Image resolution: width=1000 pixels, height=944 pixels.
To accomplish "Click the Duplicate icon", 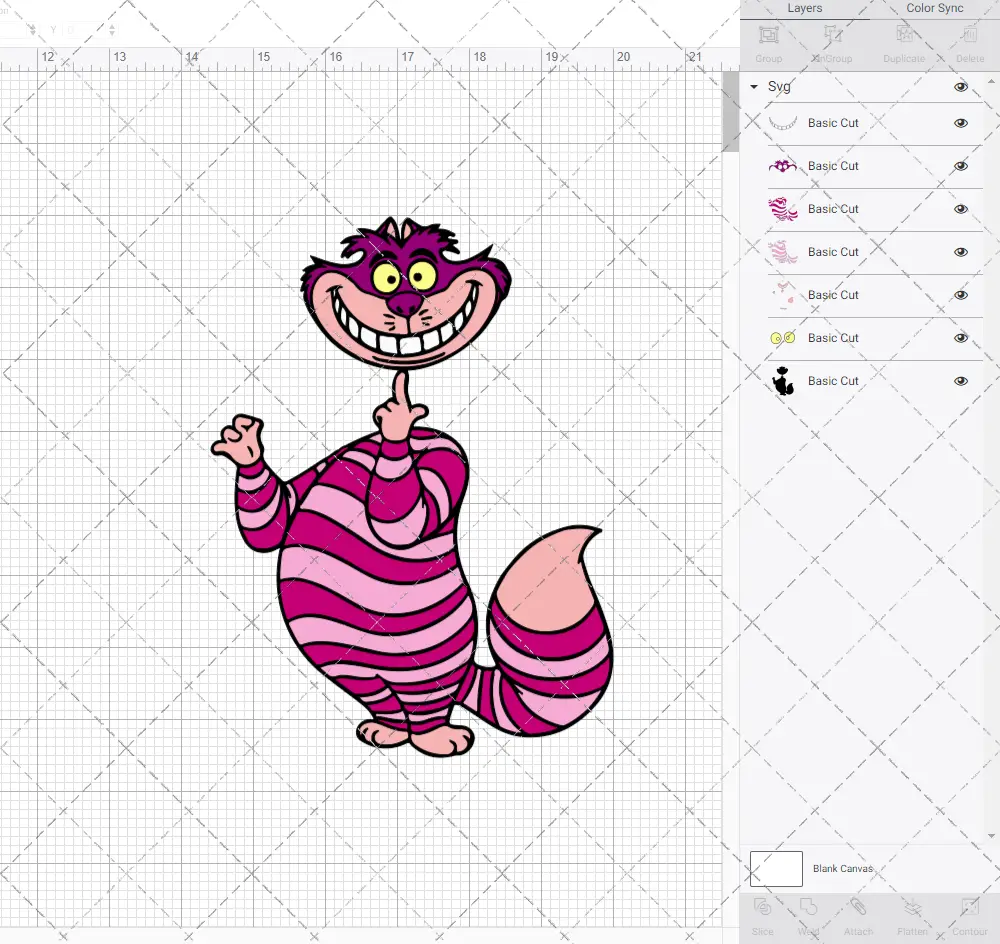I will (x=904, y=34).
